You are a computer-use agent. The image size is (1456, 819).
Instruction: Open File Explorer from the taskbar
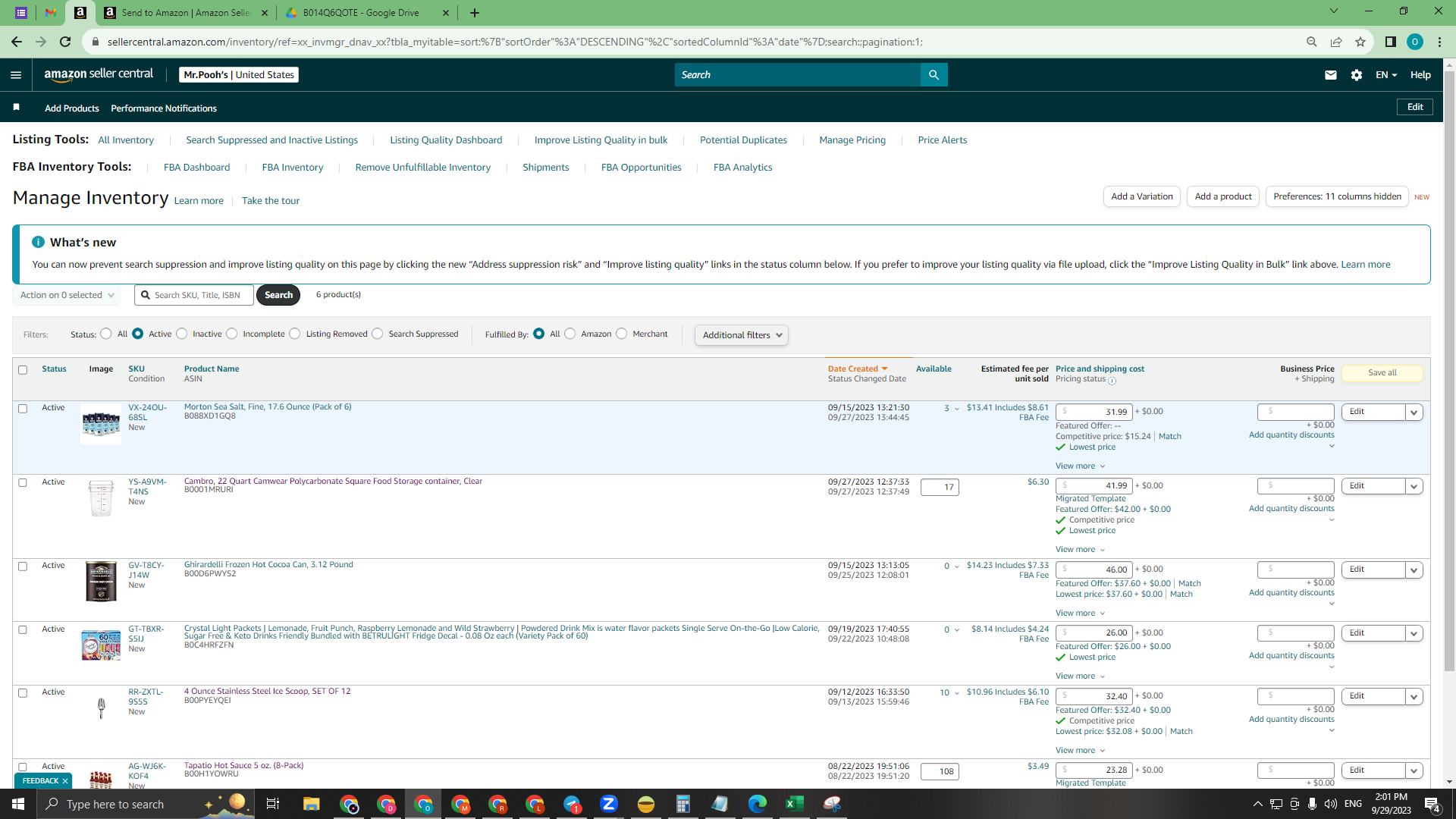pos(312,804)
